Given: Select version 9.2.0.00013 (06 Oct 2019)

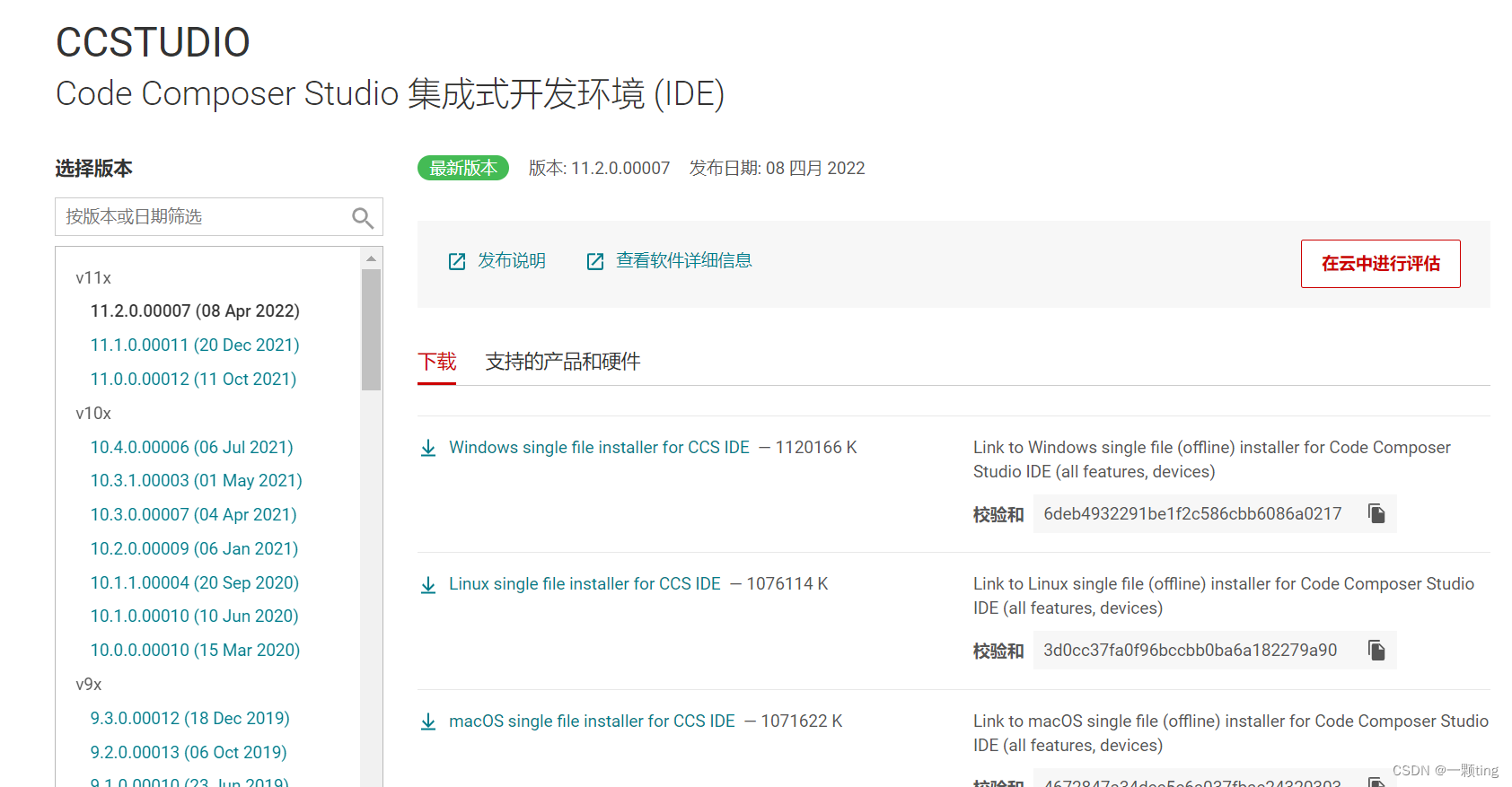Looking at the screenshot, I should (189, 752).
